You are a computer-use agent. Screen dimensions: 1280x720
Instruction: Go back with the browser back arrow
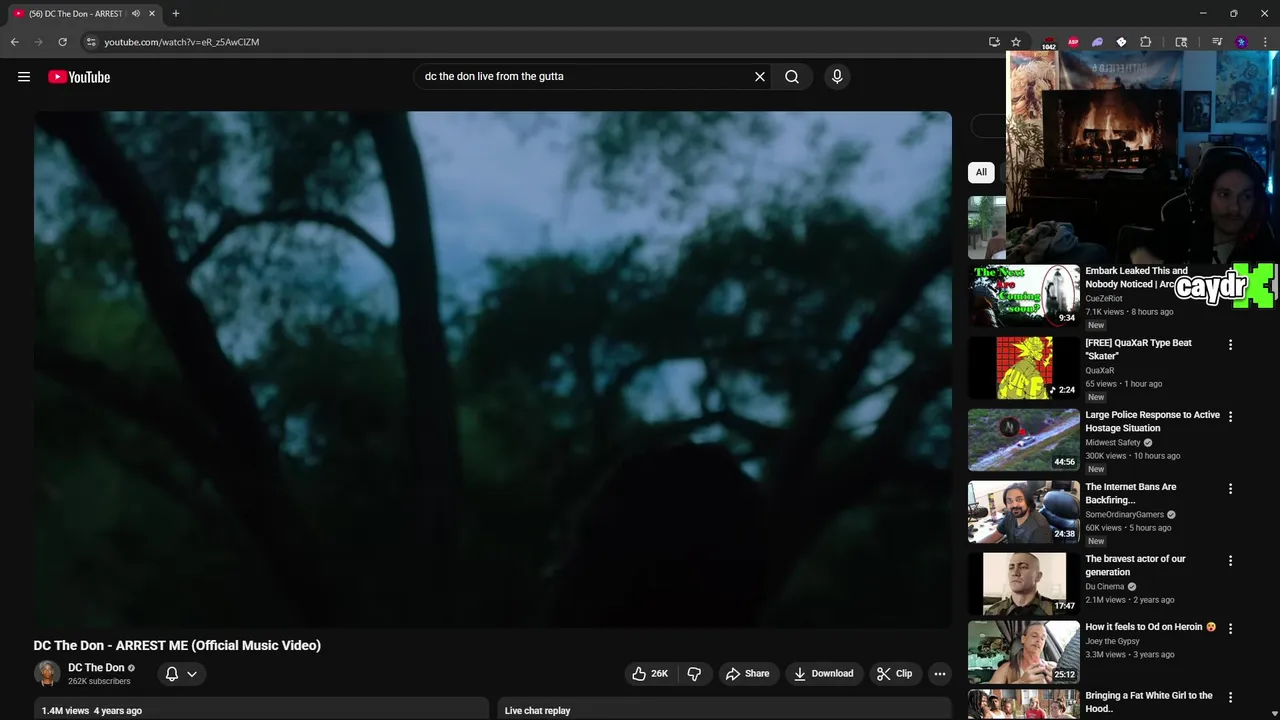tap(15, 42)
